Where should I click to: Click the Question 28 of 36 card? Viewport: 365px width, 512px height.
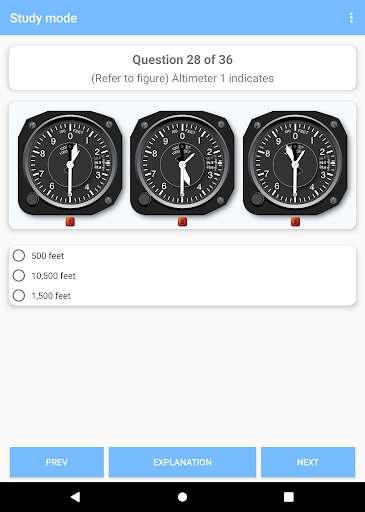point(182,68)
